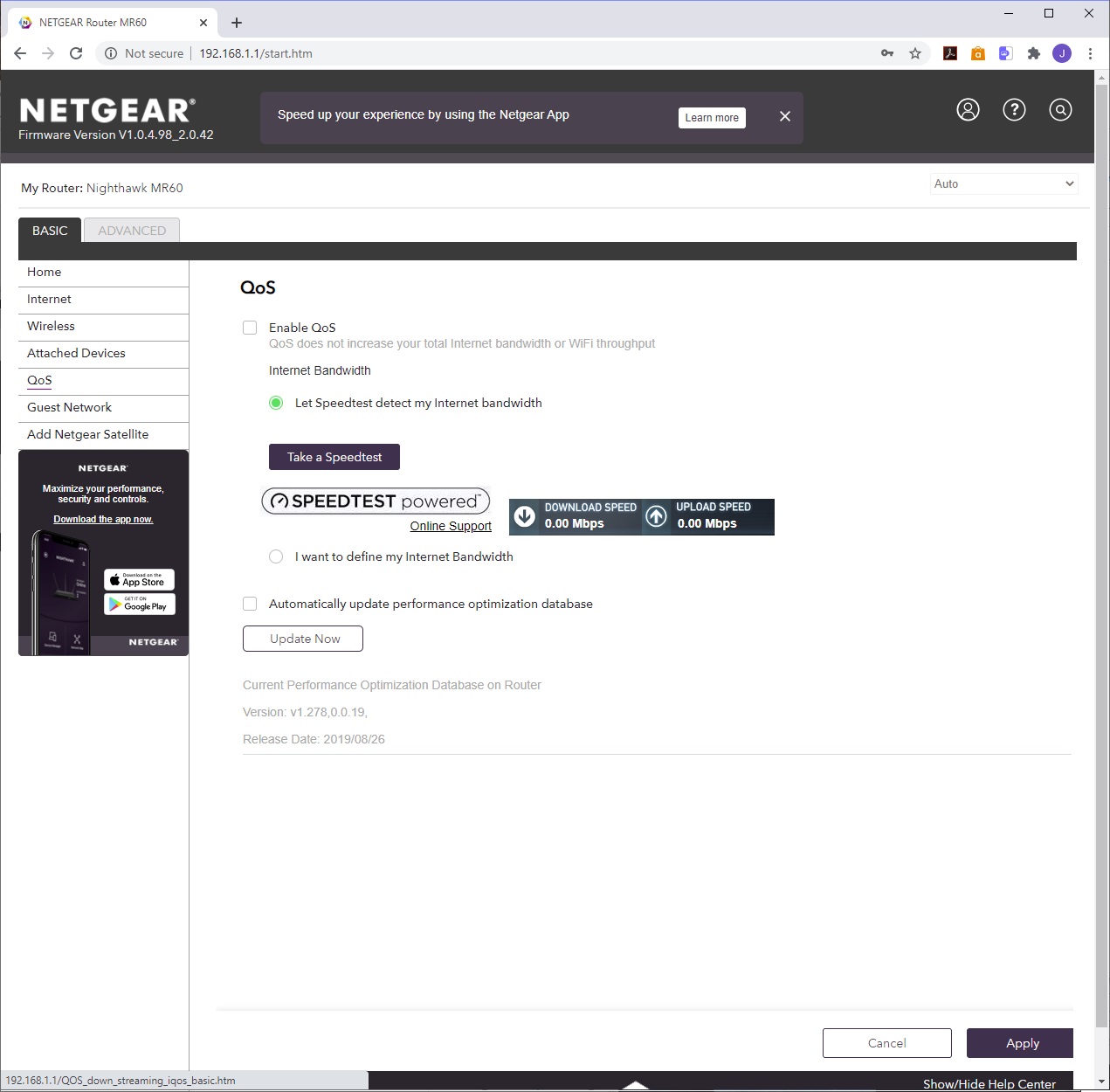This screenshot has height=1092, width=1110.
Task: Select I want to define my Internet Bandwidth
Action: pos(276,556)
